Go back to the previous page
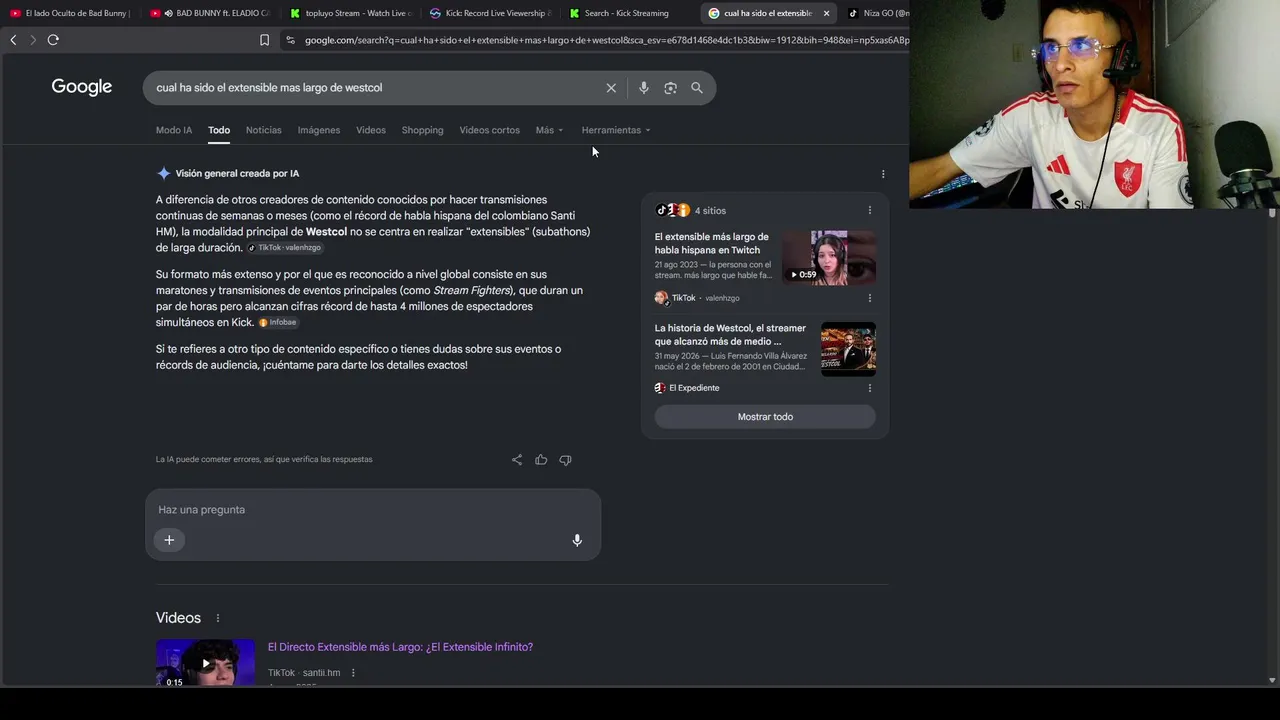Screen dimensions: 1280x720 pyautogui.click(x=13, y=40)
